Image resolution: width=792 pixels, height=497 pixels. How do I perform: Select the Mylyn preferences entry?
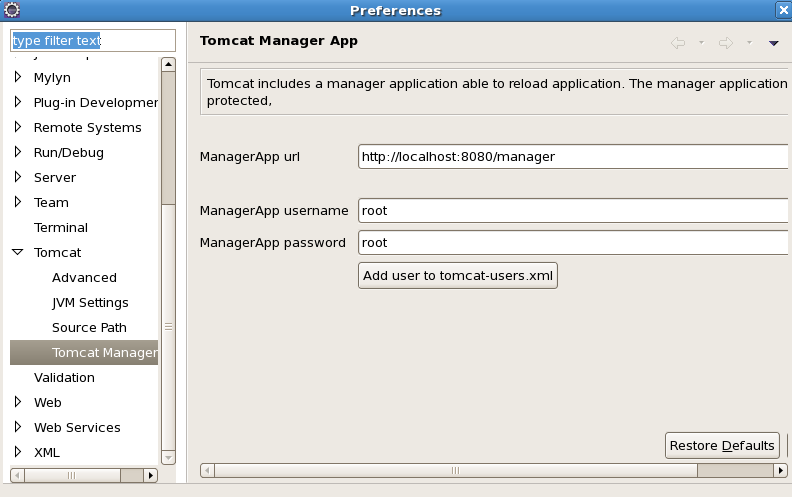click(x=52, y=77)
